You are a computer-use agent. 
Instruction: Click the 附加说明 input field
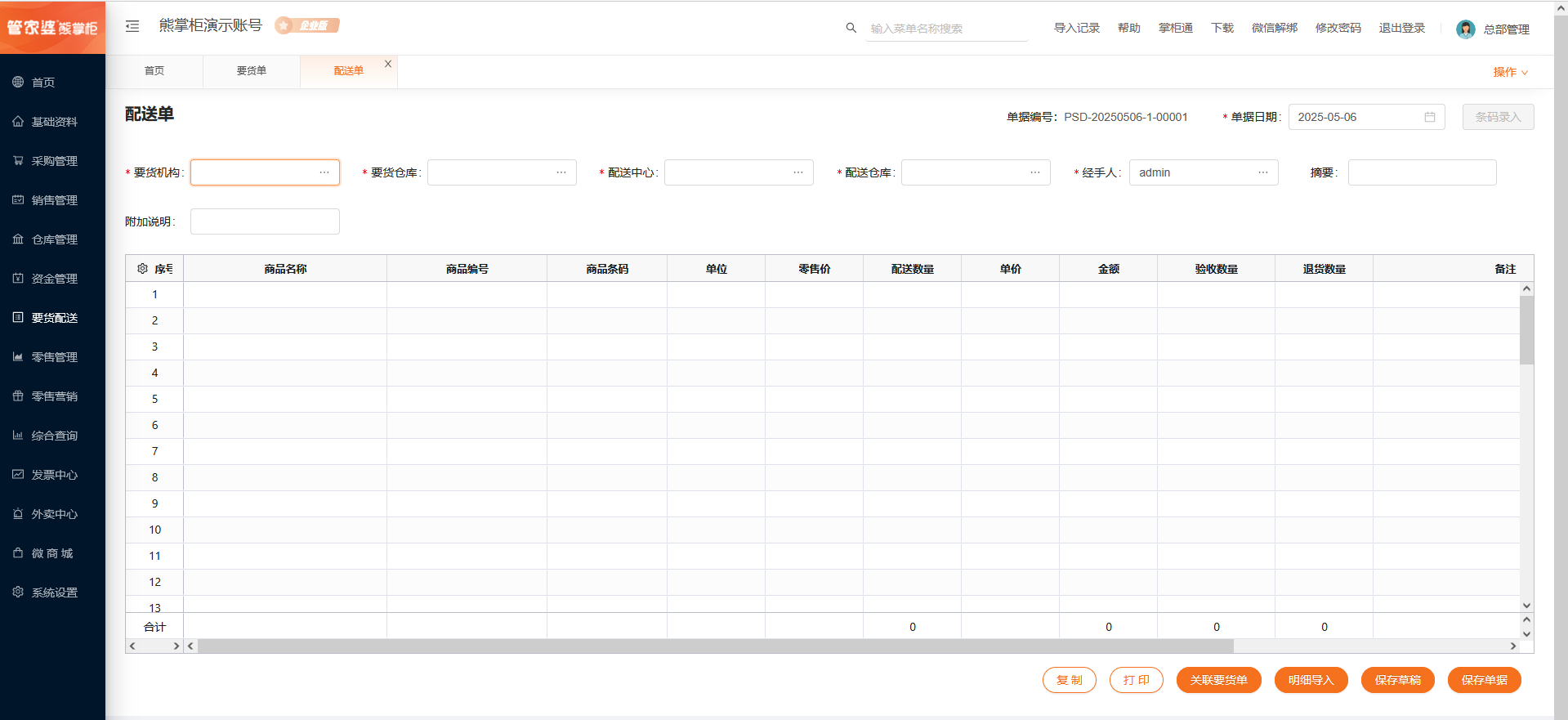point(265,221)
